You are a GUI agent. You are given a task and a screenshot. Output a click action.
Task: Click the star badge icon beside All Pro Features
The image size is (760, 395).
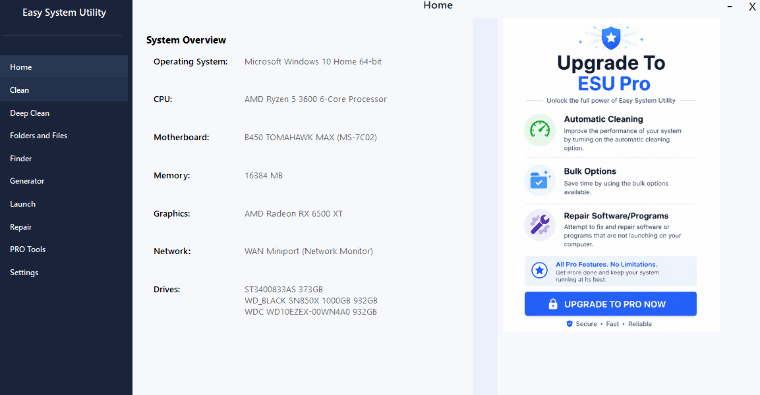point(539,270)
